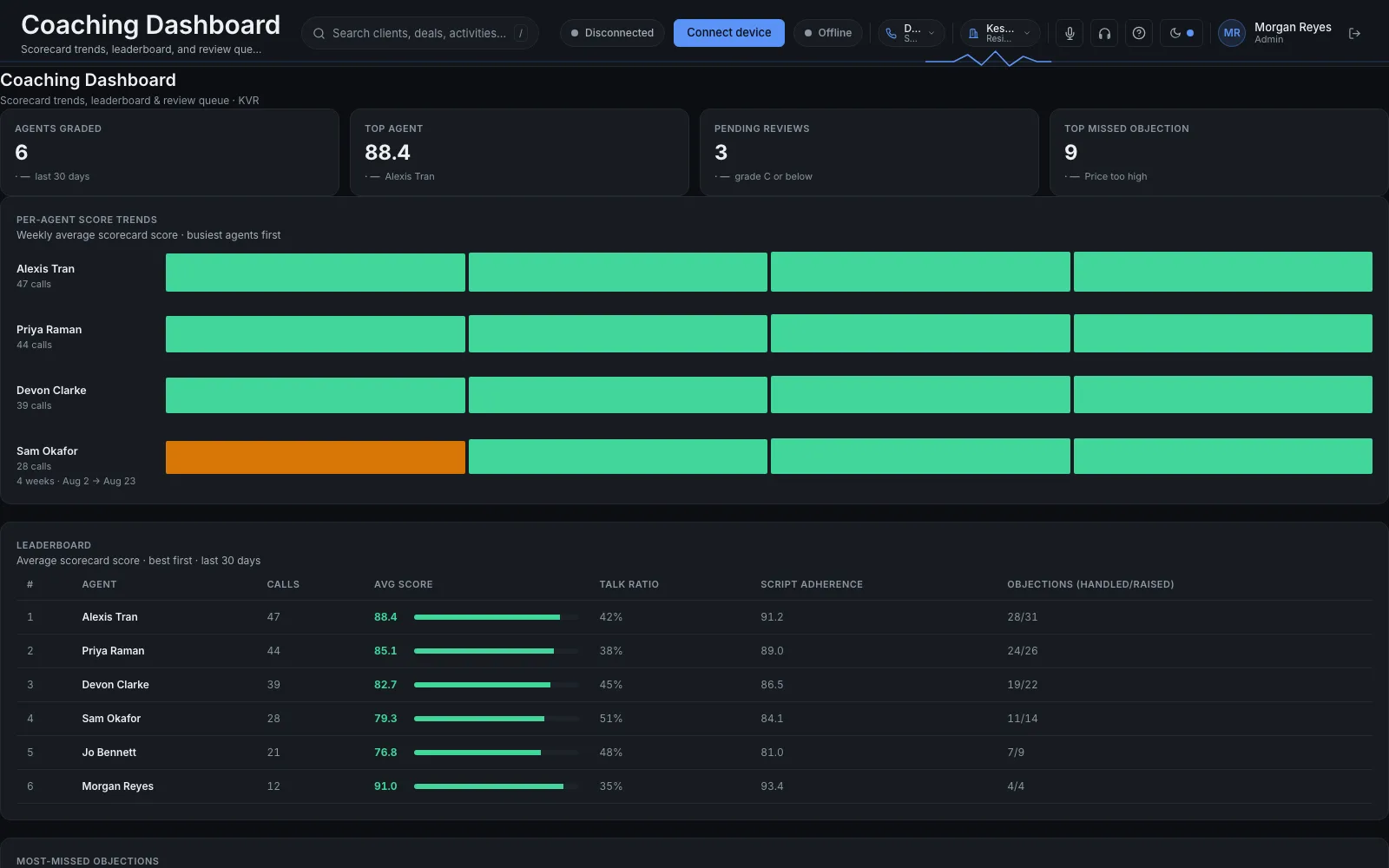The image size is (1389, 868).
Task: Click the 91.0 score progress bar
Action: (496, 786)
